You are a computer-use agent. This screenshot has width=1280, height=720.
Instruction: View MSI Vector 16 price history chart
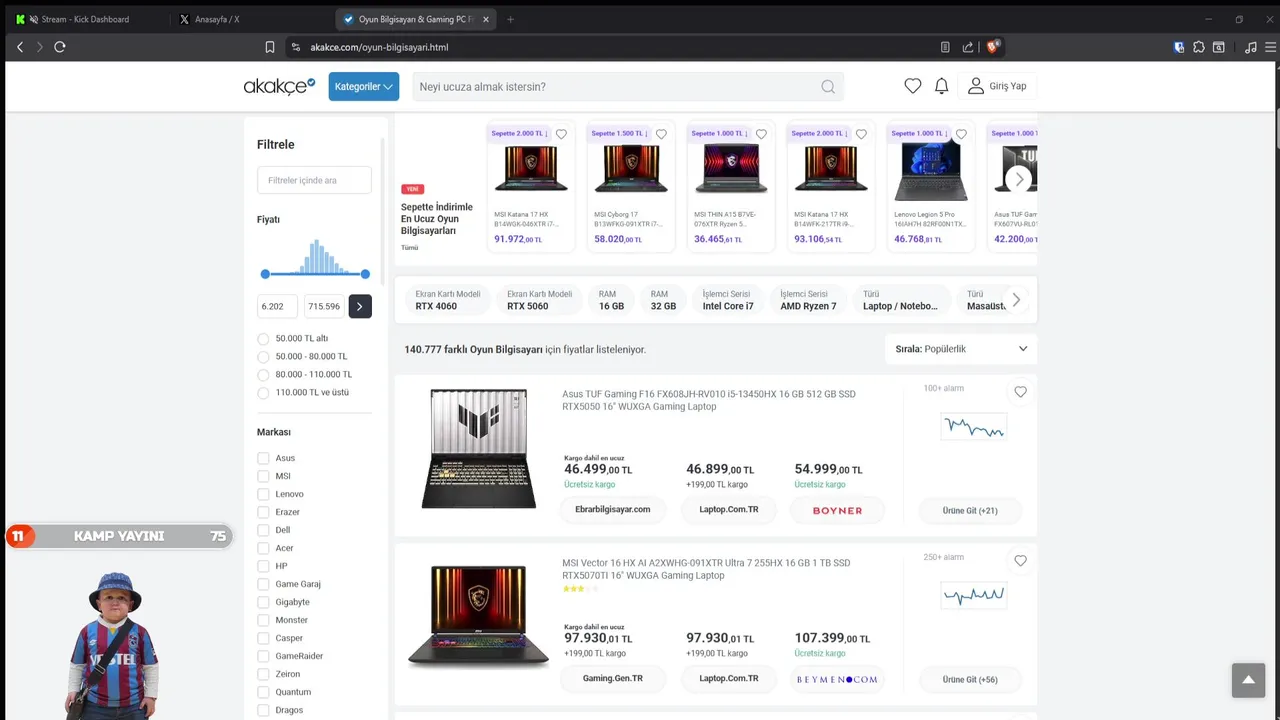pos(974,595)
